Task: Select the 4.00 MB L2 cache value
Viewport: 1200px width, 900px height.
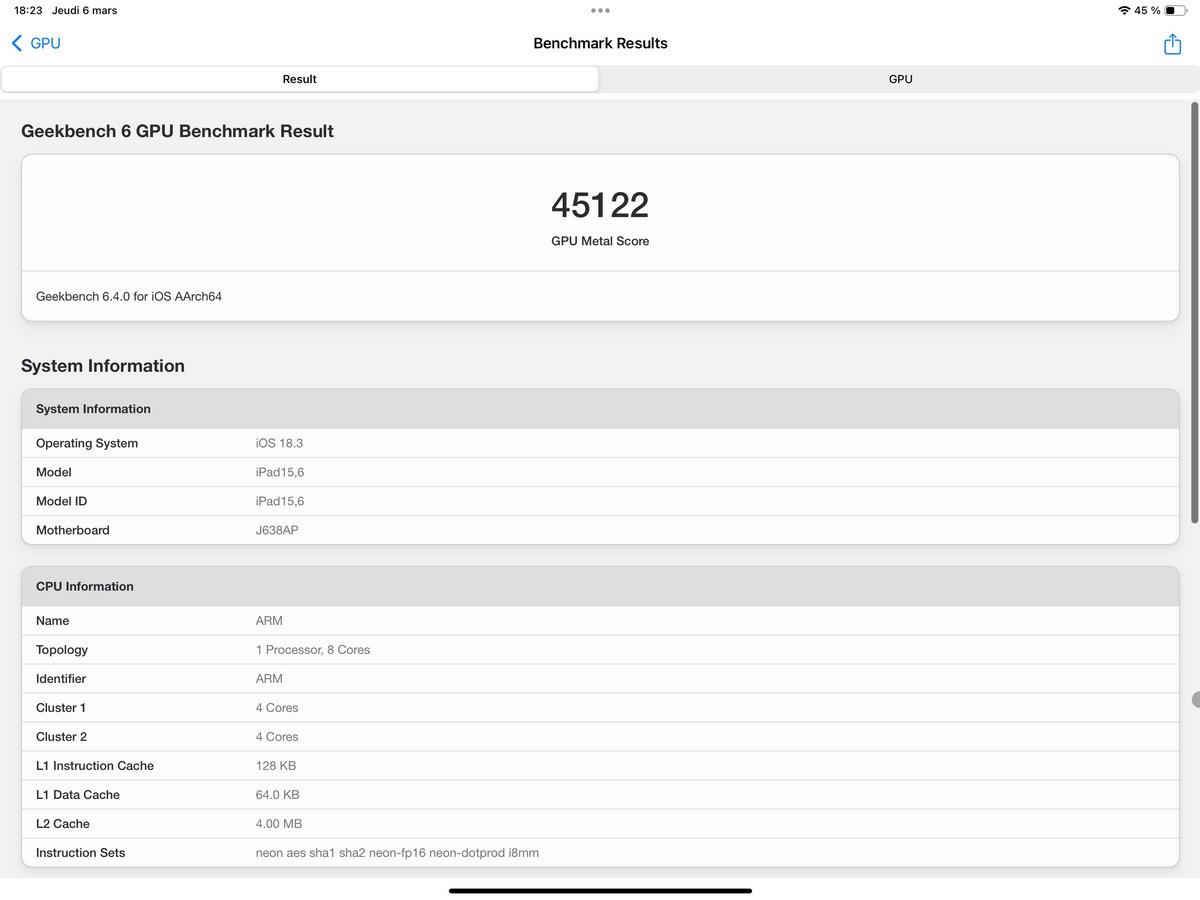Action: [x=279, y=824]
